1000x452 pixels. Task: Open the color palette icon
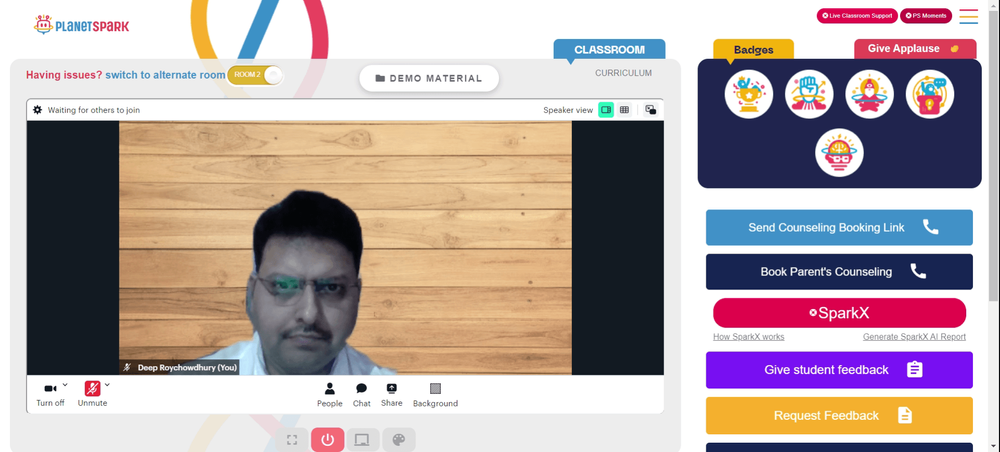coord(399,440)
